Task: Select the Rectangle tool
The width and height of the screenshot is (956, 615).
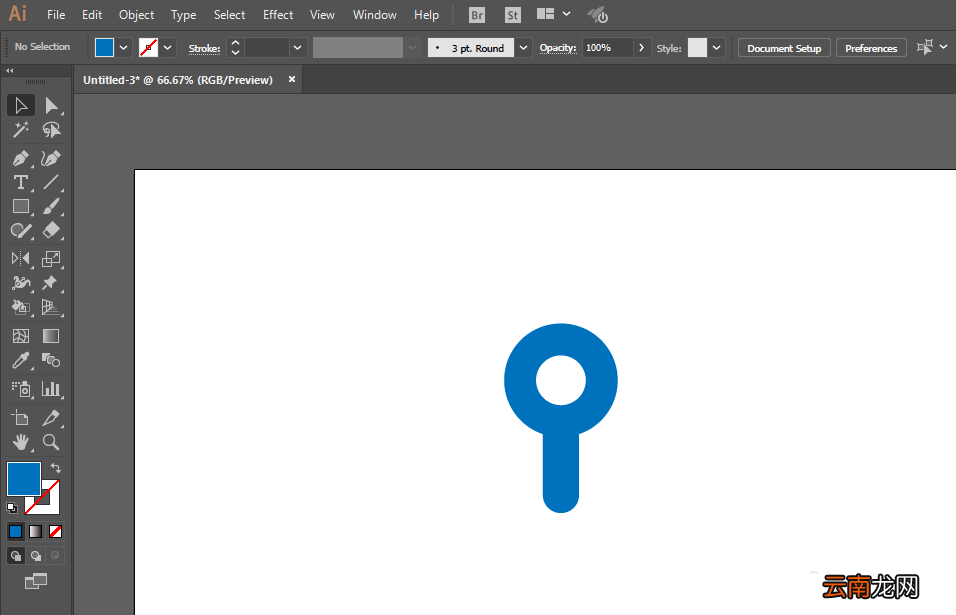Action: pos(21,207)
